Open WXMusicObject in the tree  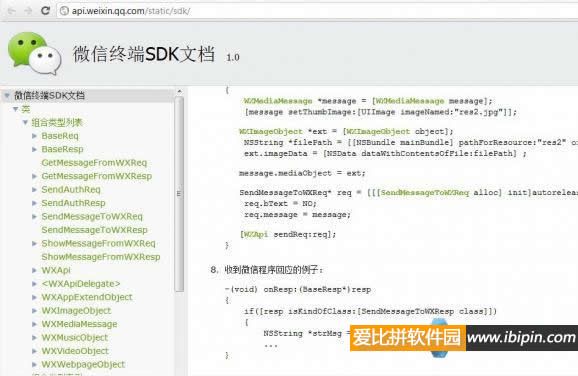[x=74, y=338]
